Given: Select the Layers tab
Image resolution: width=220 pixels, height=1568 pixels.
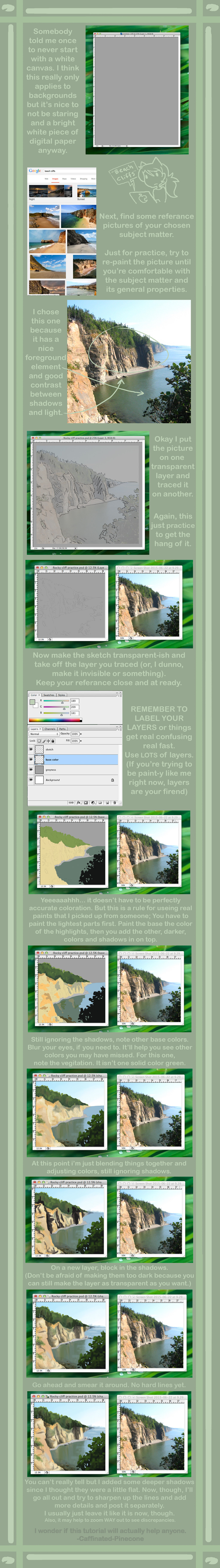Looking at the screenshot, I should click(35, 729).
